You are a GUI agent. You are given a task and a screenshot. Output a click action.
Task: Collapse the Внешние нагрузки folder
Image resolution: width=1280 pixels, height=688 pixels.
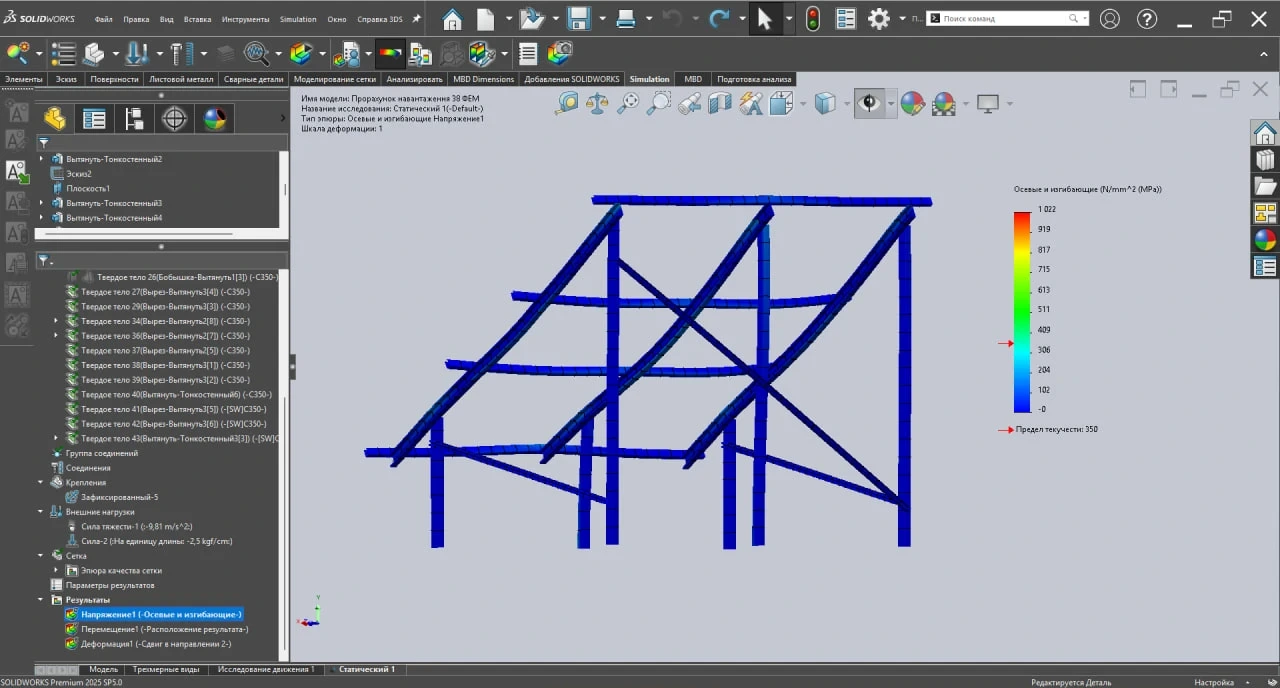click(x=42, y=511)
